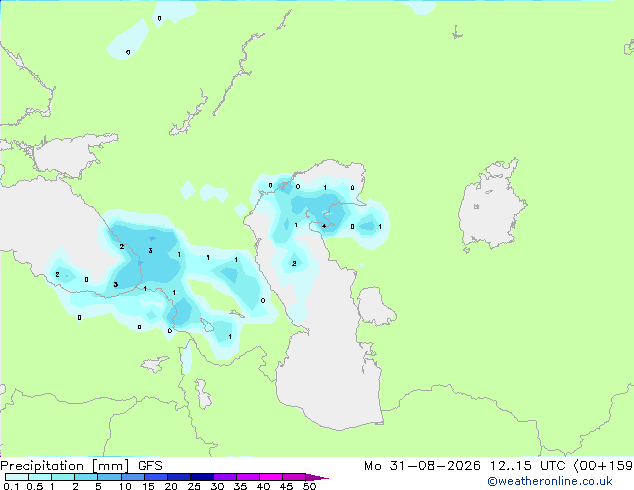Viewport: 634px width, 490px height.
Task: Click the legend scale label '15'
Action: point(148,486)
